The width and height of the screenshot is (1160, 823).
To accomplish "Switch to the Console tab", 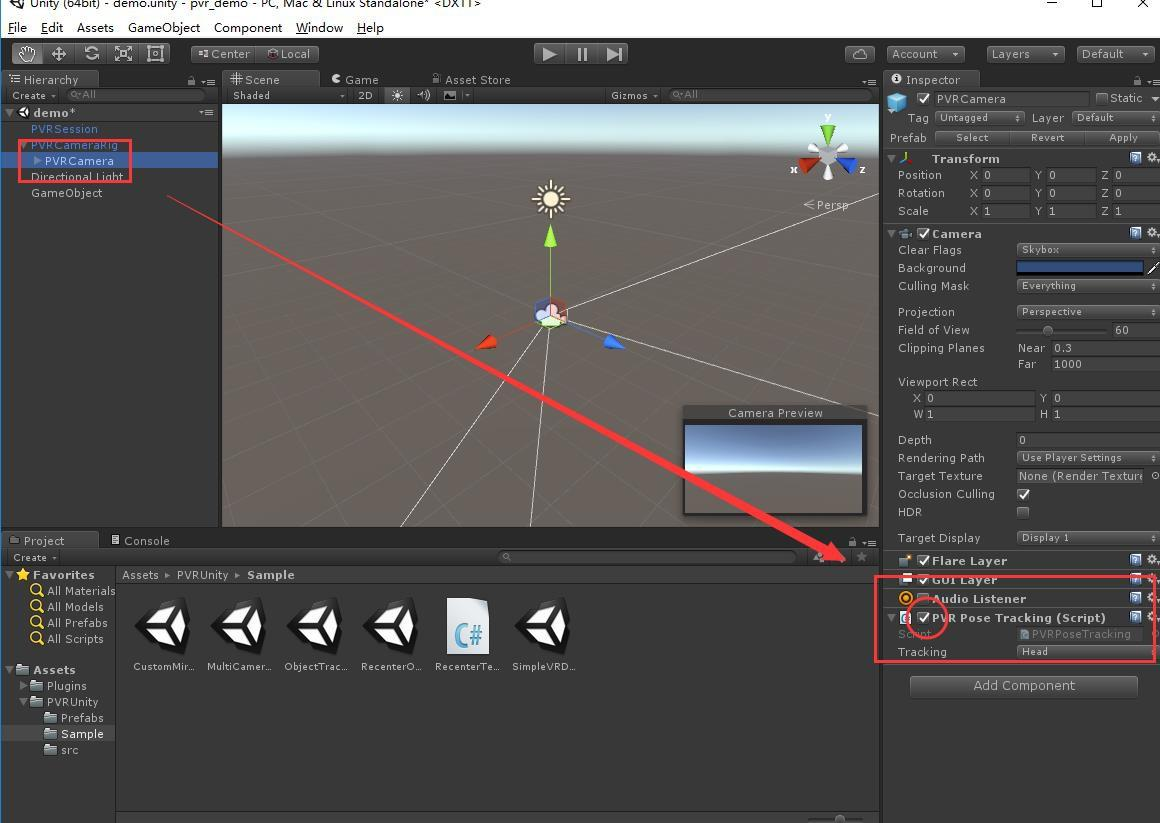I will point(141,540).
